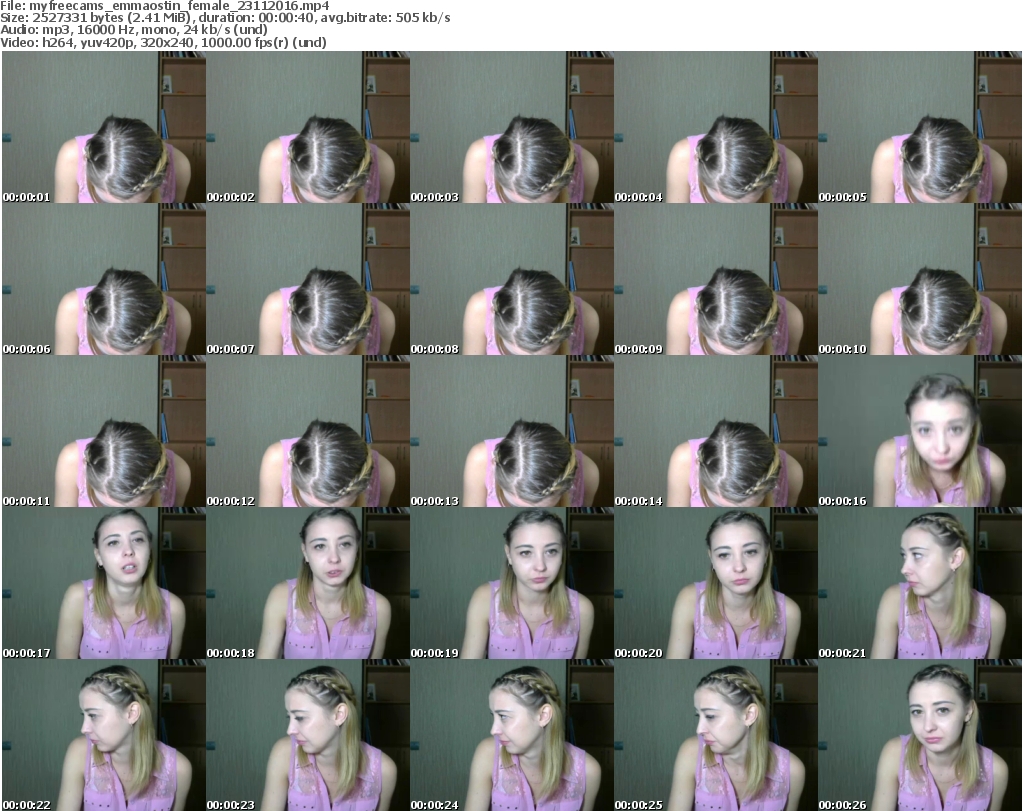Screen dimensions: 1024x811
Task: Open the frame at 00:00:10
Action: (x=920, y=279)
